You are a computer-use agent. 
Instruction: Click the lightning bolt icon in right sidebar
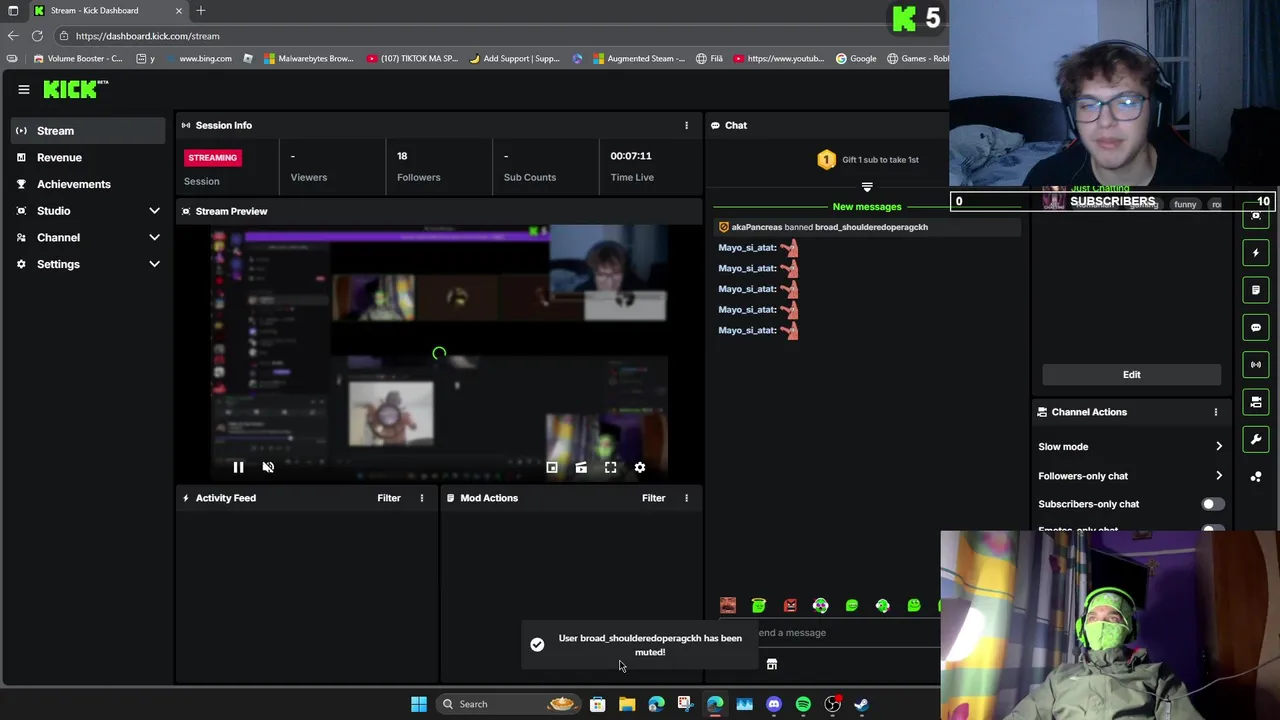(1256, 253)
